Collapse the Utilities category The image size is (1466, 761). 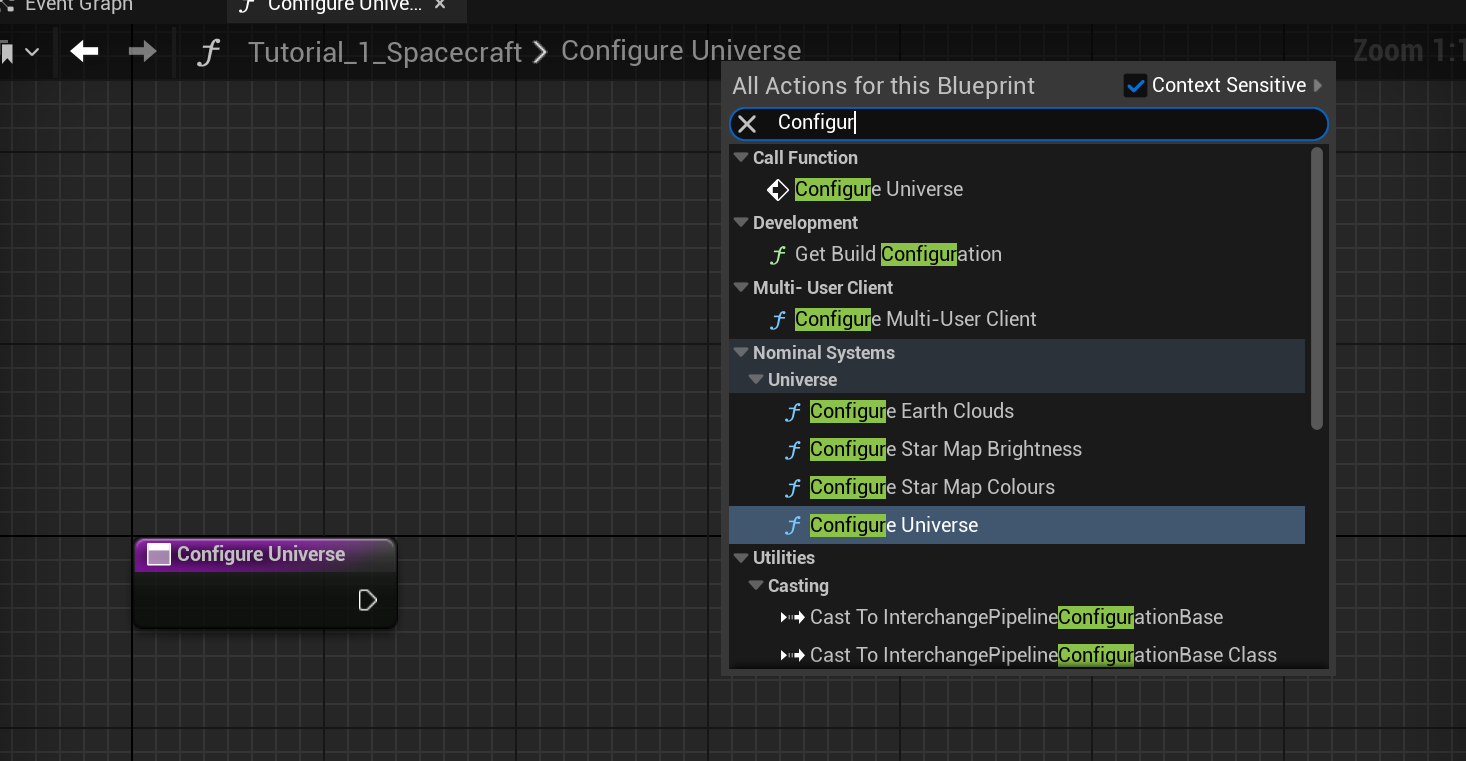tap(741, 558)
